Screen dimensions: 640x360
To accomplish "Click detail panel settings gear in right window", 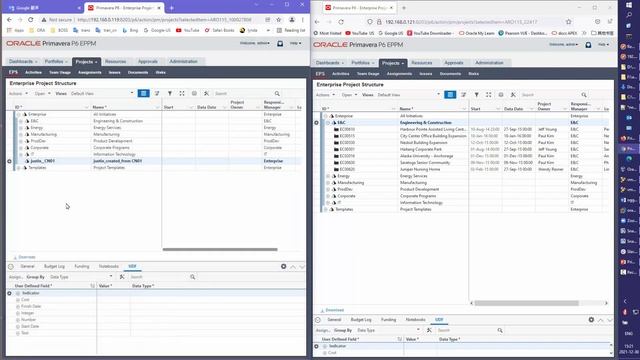I will (x=591, y=320).
